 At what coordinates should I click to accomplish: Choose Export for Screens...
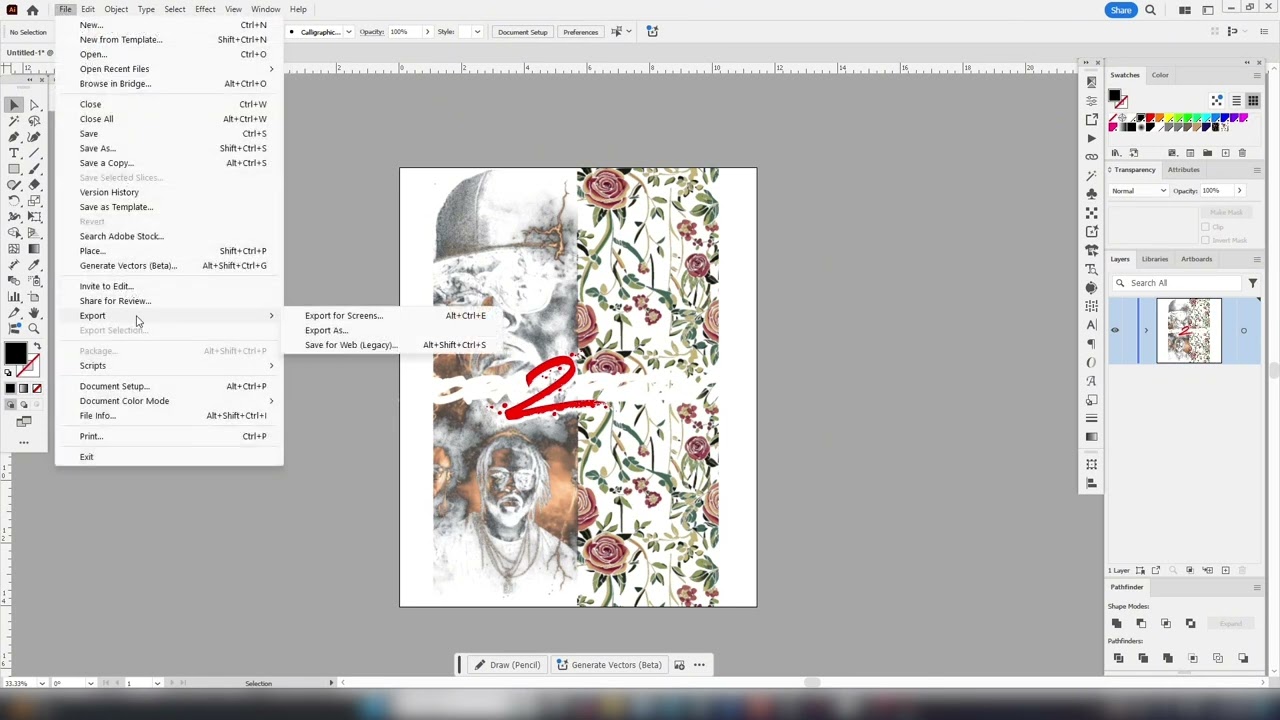click(344, 315)
